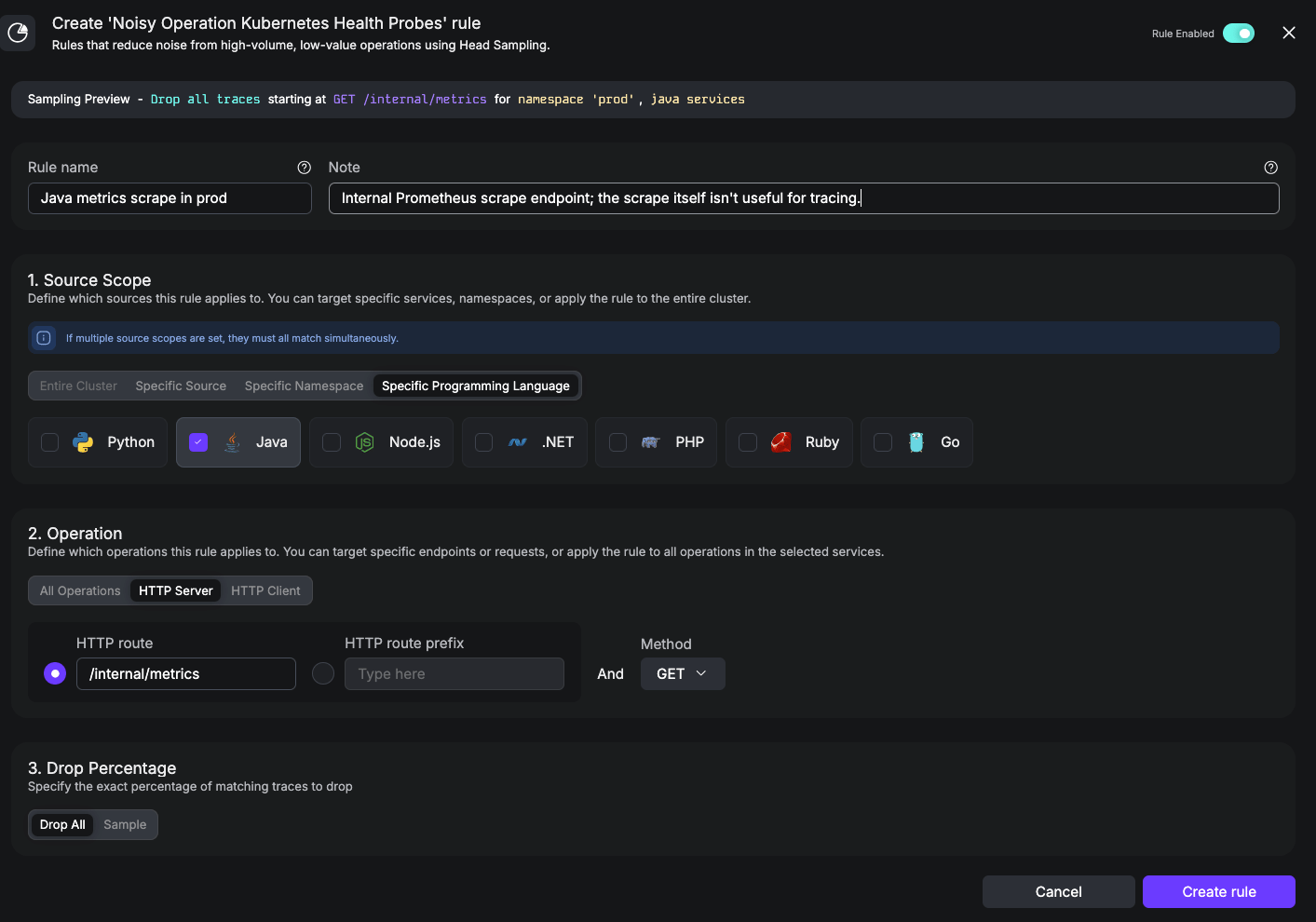This screenshot has width=1316, height=922.
Task: Select the HTTP route prefix radio button
Action: (x=323, y=673)
